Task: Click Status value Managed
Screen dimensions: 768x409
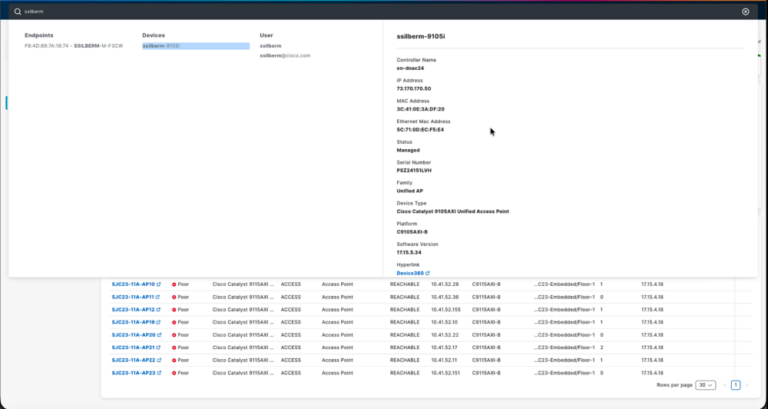Action: point(408,150)
